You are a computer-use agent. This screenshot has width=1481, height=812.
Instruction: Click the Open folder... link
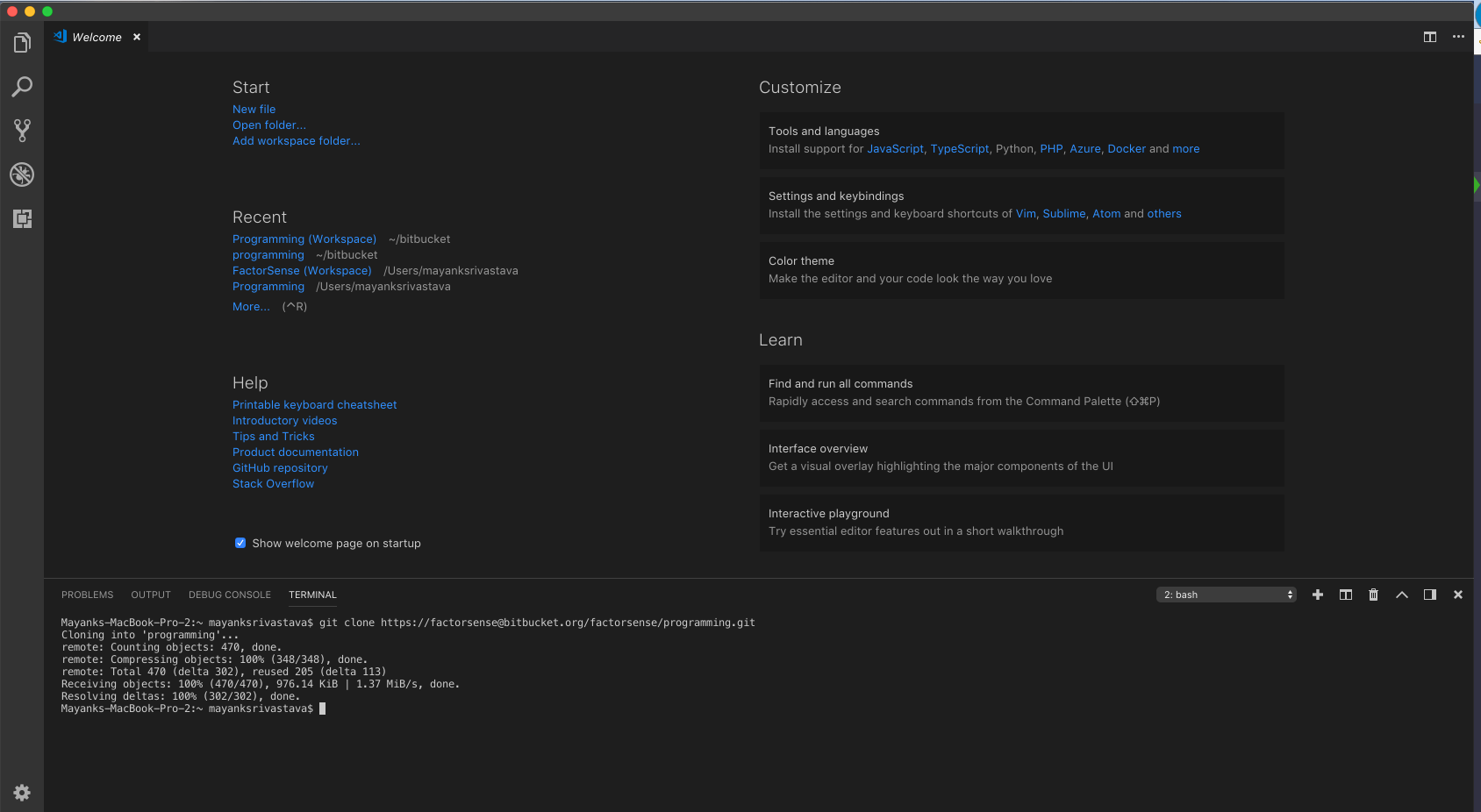(x=269, y=125)
